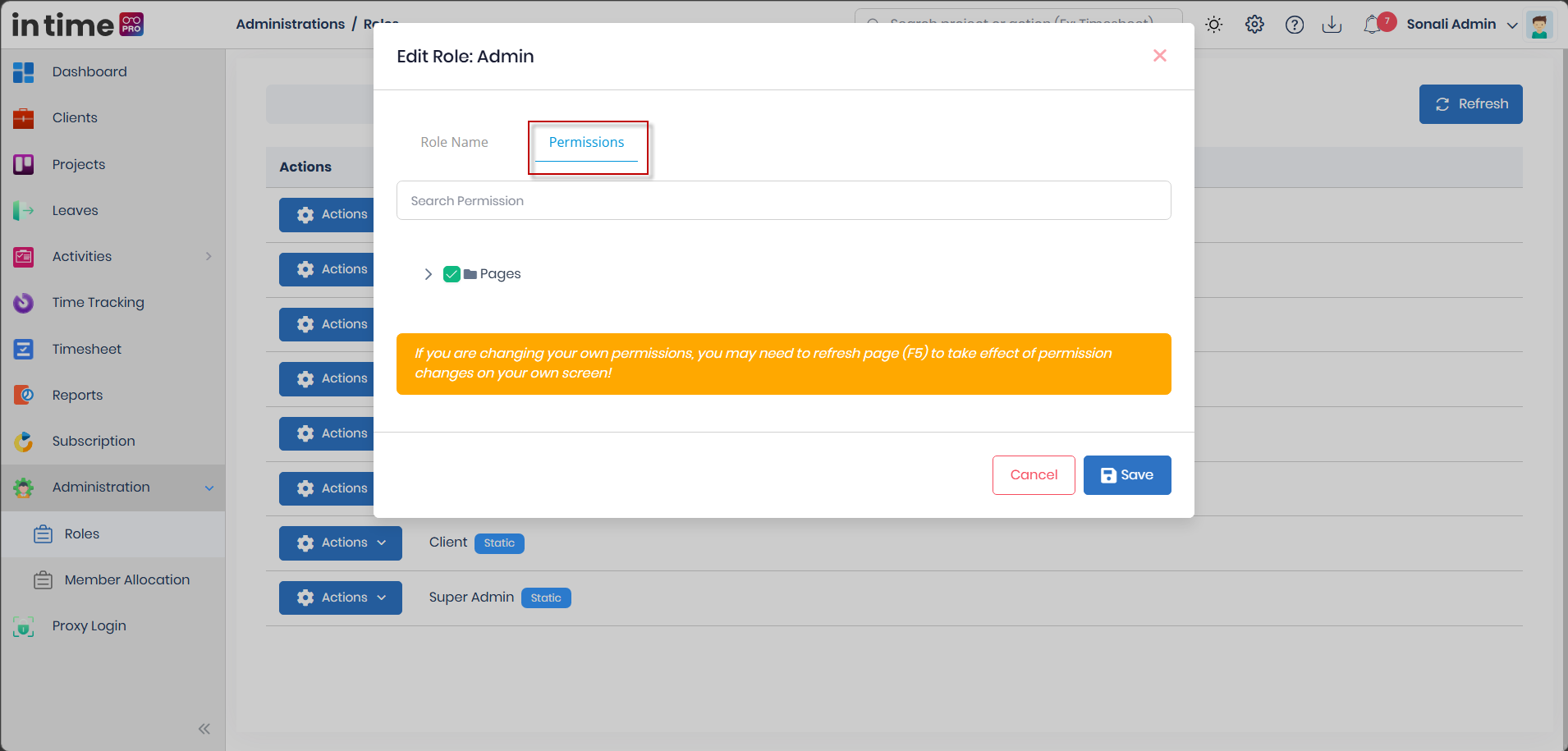Click the Clients briefcase icon
The width and height of the screenshot is (1568, 751).
[24, 118]
